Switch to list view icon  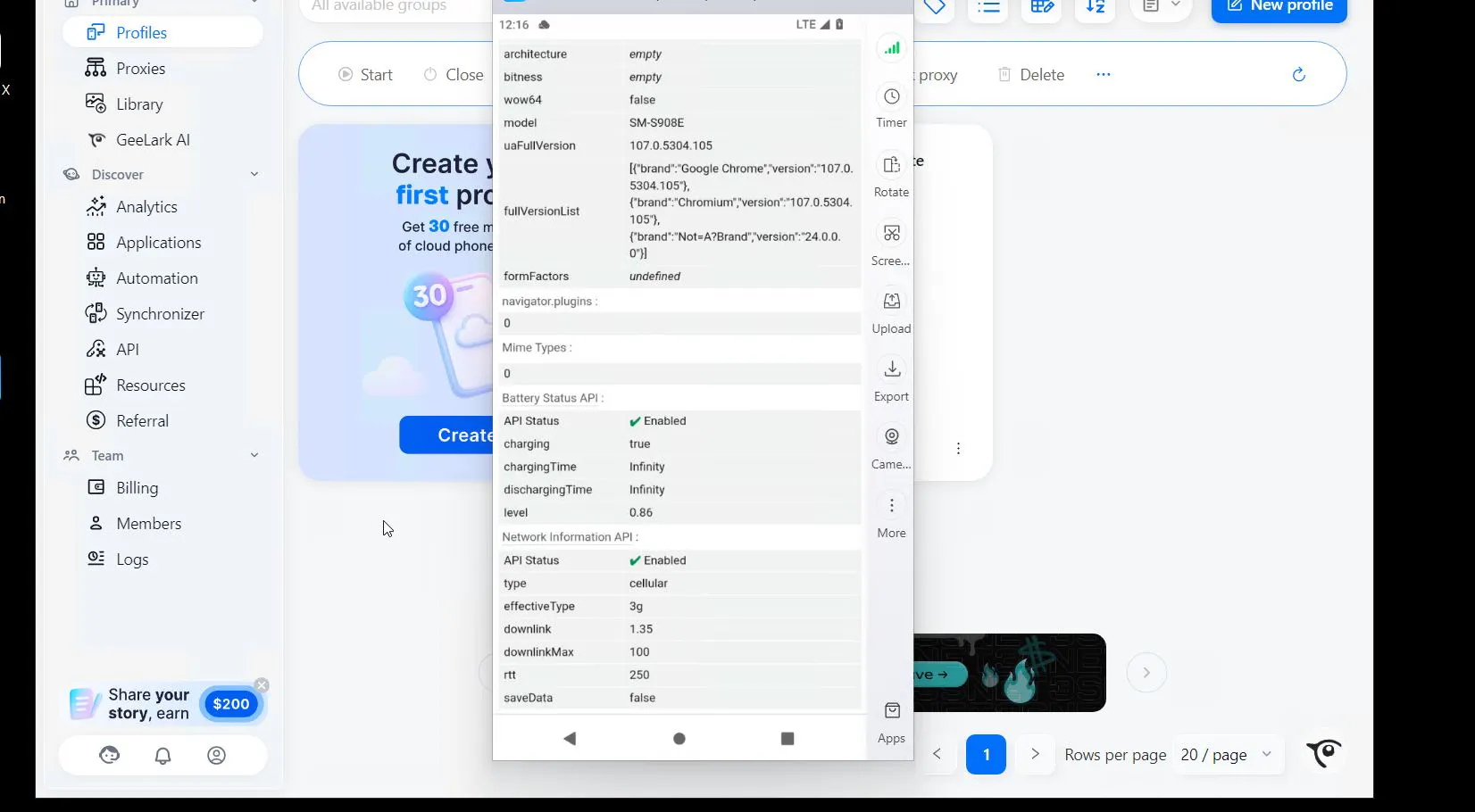987,7
